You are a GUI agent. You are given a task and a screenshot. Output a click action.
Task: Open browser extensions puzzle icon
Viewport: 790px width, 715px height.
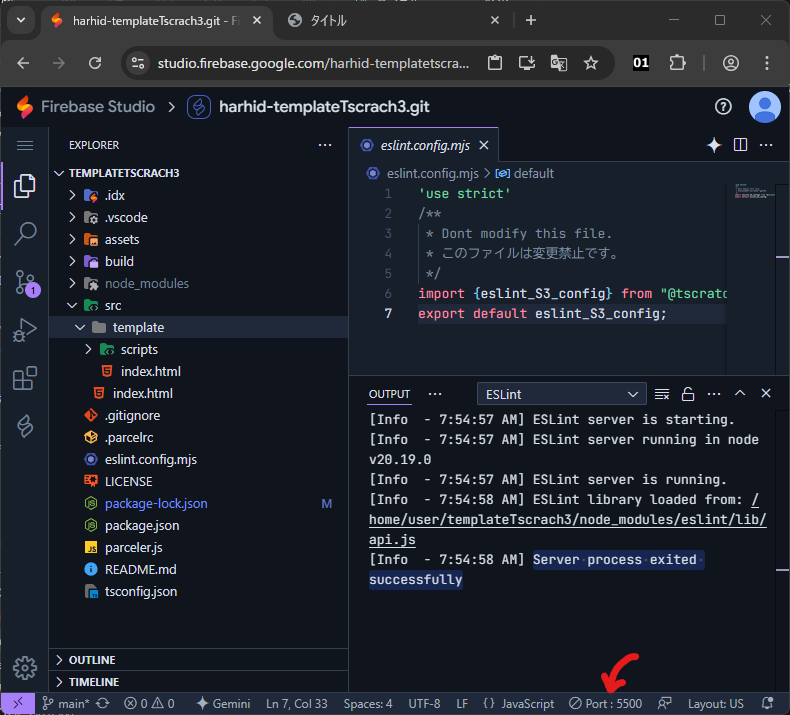pos(677,63)
